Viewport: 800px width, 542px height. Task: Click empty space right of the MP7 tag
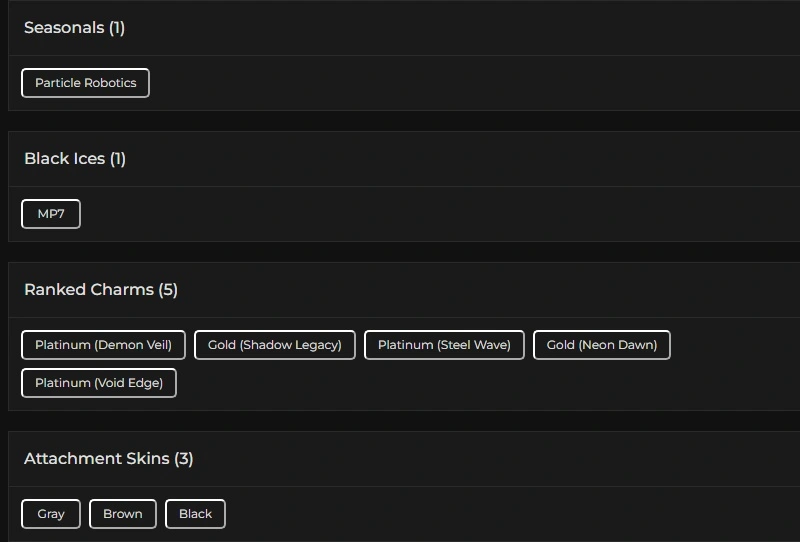point(400,214)
